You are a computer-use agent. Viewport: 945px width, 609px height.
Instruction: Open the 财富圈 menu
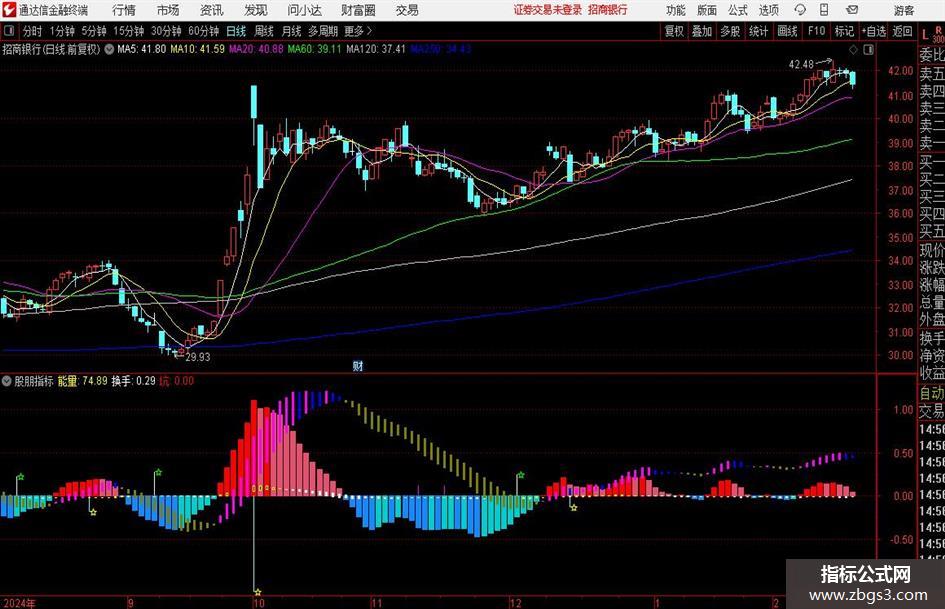358,10
